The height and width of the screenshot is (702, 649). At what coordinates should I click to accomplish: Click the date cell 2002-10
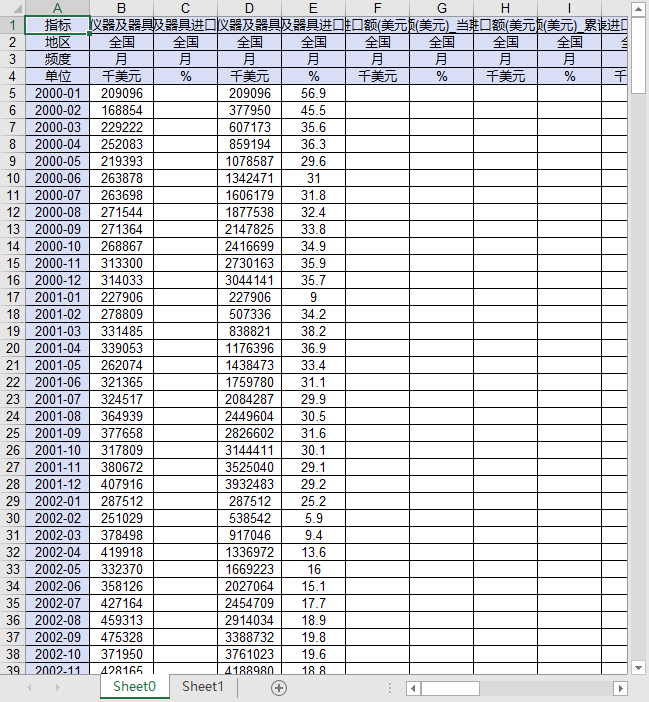click(58, 655)
